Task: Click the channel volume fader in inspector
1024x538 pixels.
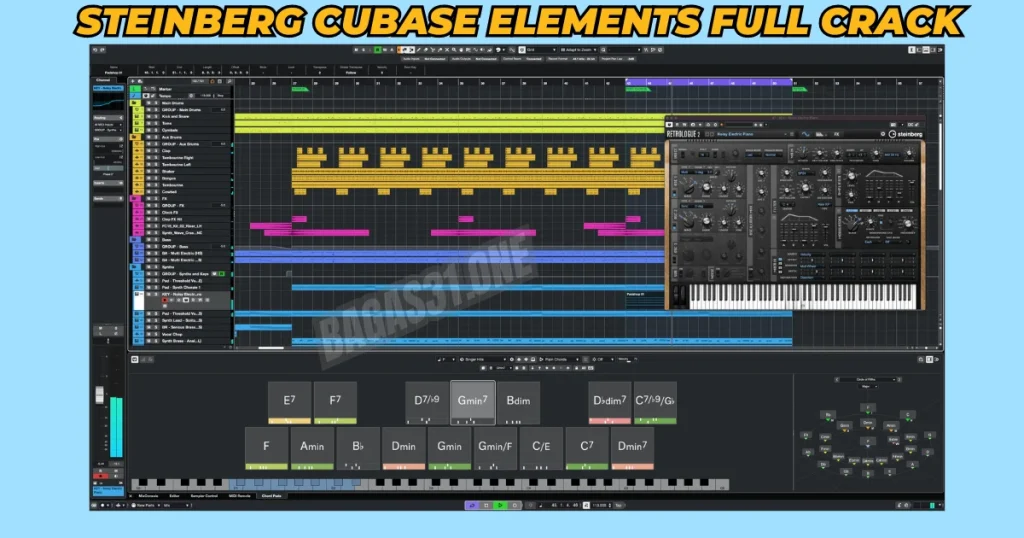Action: tap(99, 394)
